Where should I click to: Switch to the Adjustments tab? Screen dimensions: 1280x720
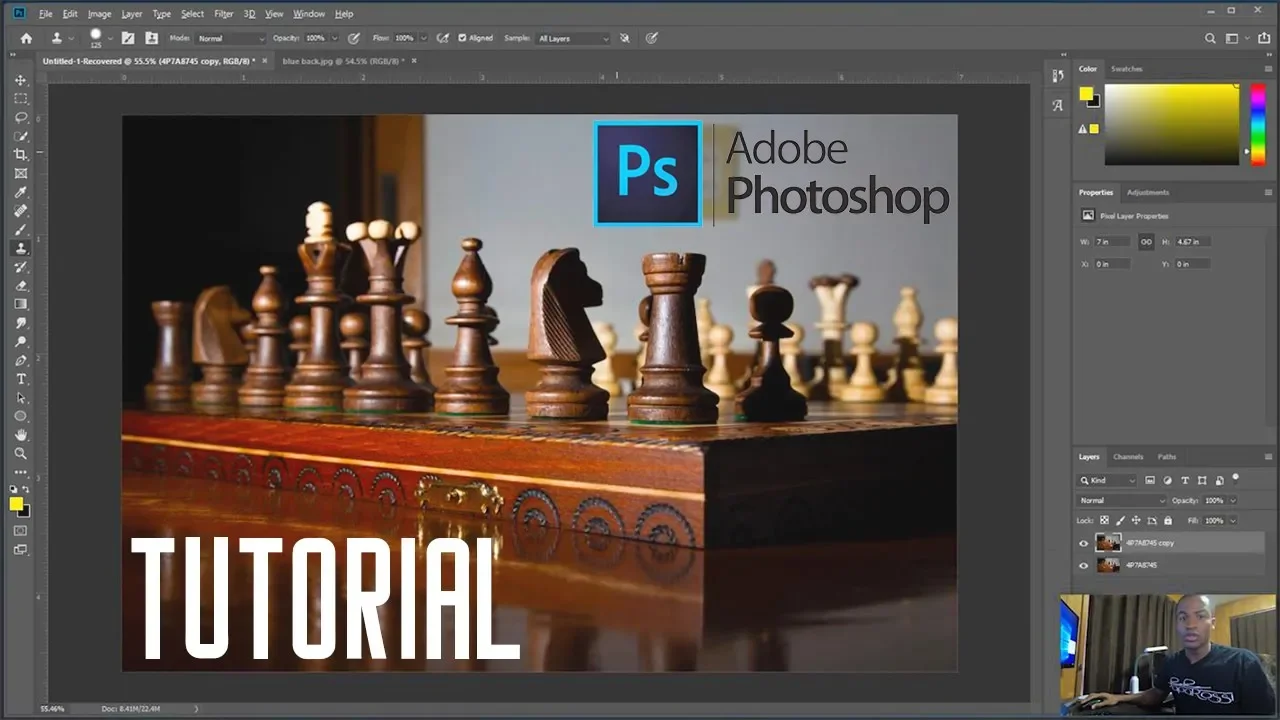[1148, 192]
